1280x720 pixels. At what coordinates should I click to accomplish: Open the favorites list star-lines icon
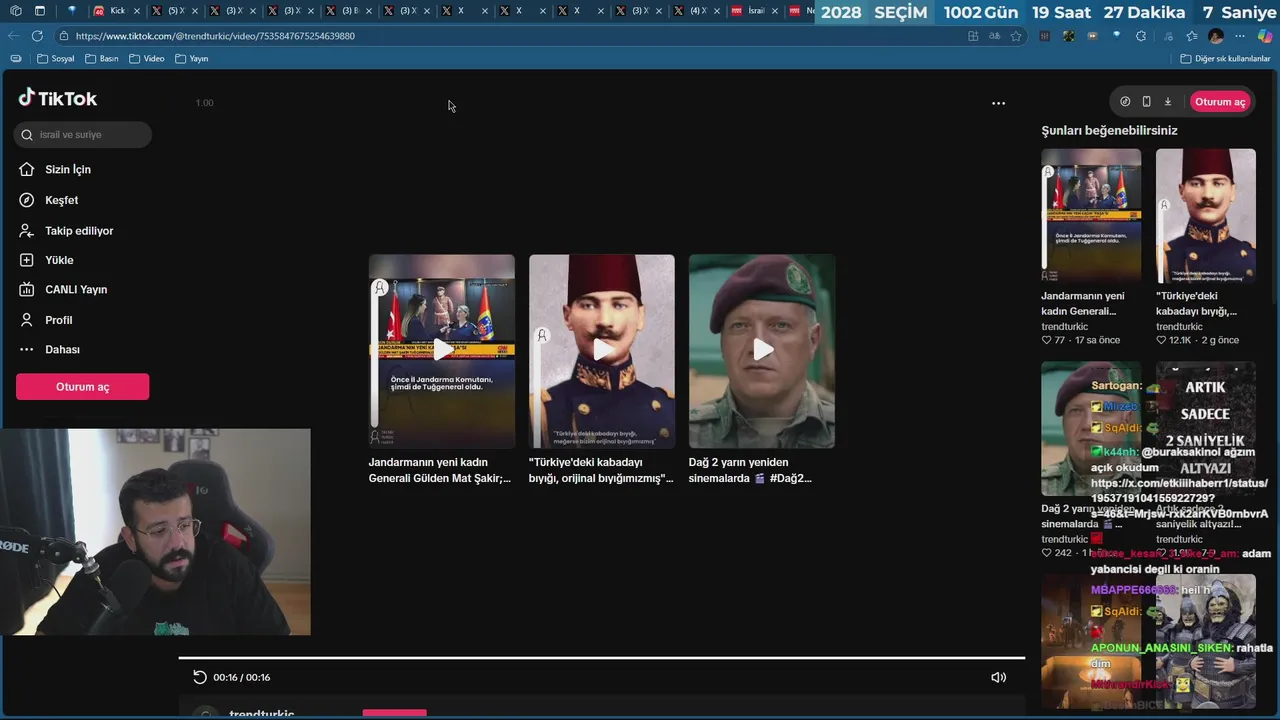click(x=1190, y=36)
